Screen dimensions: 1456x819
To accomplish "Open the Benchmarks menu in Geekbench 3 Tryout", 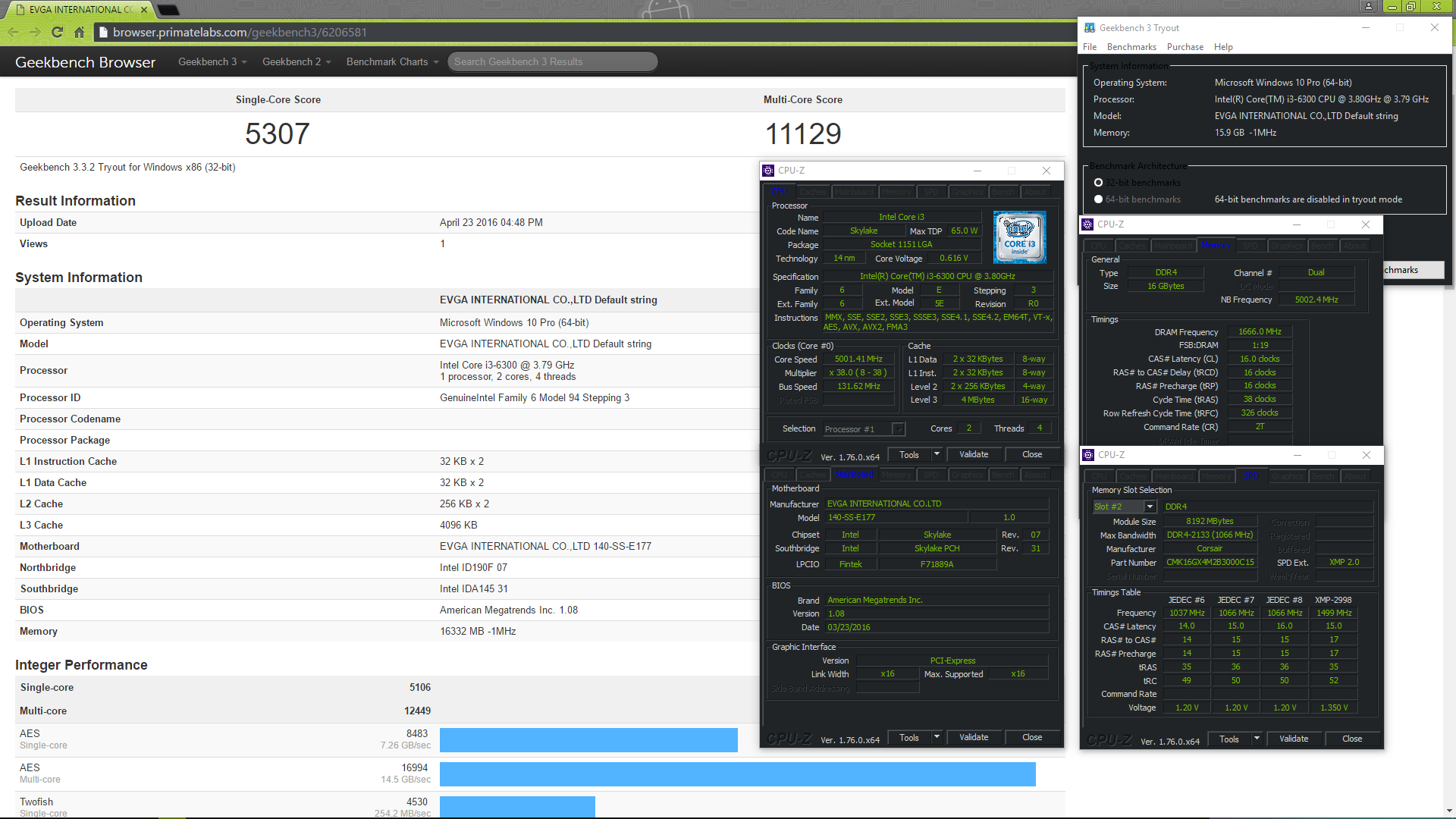I will [x=1131, y=47].
